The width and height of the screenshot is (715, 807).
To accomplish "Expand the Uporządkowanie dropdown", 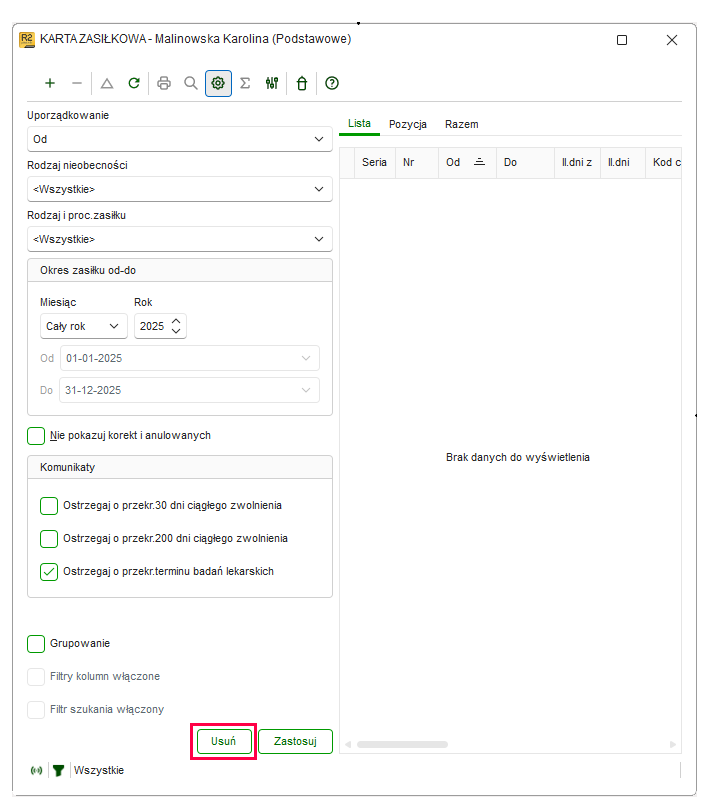I will pos(180,139).
